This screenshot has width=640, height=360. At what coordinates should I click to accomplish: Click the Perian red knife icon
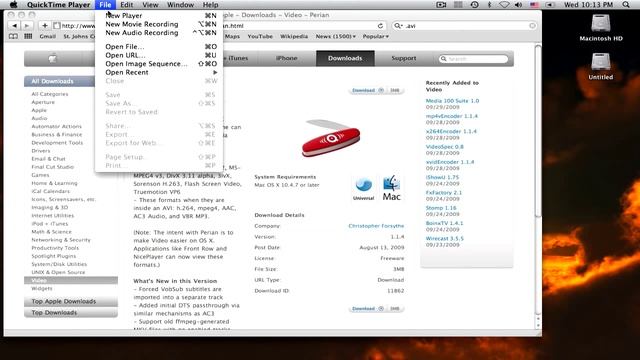click(x=331, y=138)
